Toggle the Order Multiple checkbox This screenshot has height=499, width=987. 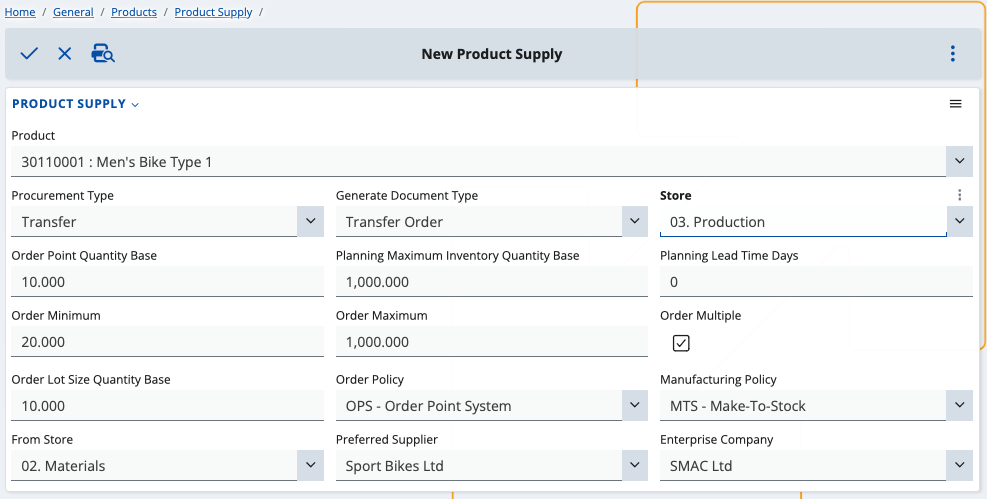point(681,343)
